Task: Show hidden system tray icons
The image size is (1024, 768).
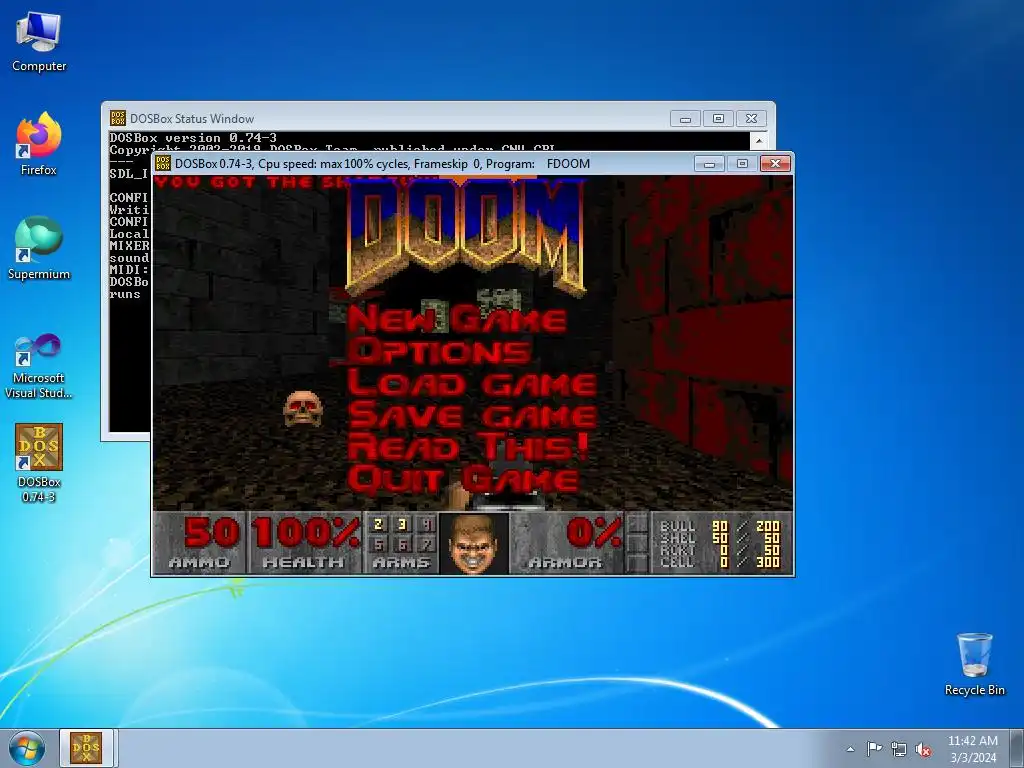Action: pos(850,749)
